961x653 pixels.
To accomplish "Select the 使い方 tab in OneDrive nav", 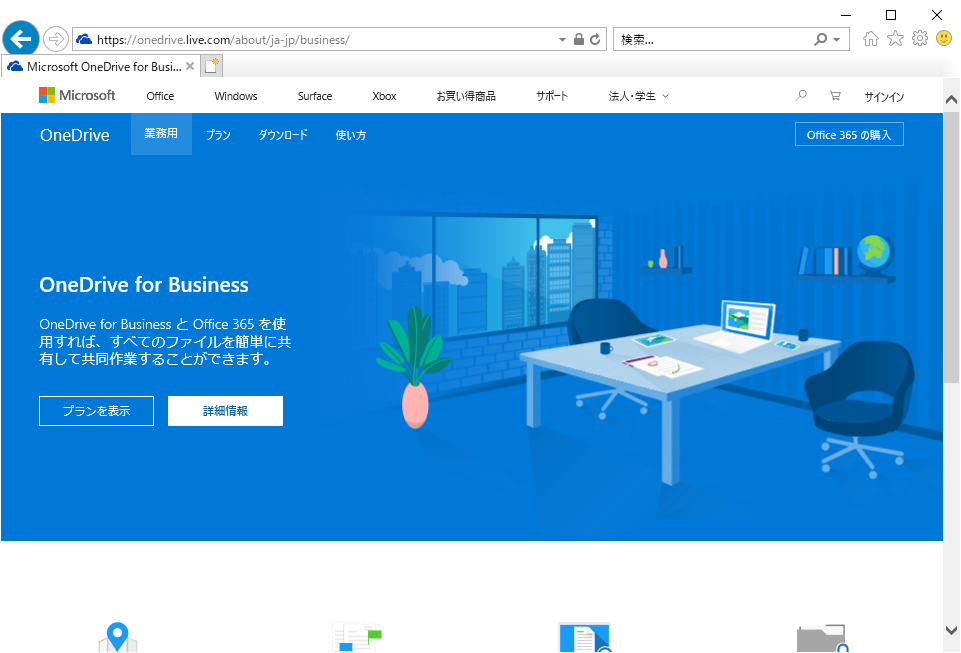I will 351,135.
